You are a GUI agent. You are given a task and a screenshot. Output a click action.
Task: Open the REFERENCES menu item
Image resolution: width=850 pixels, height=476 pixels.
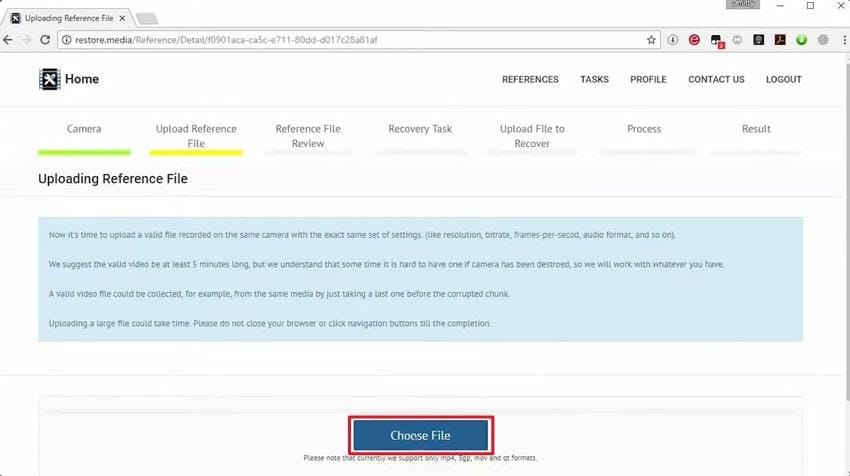[x=530, y=79]
